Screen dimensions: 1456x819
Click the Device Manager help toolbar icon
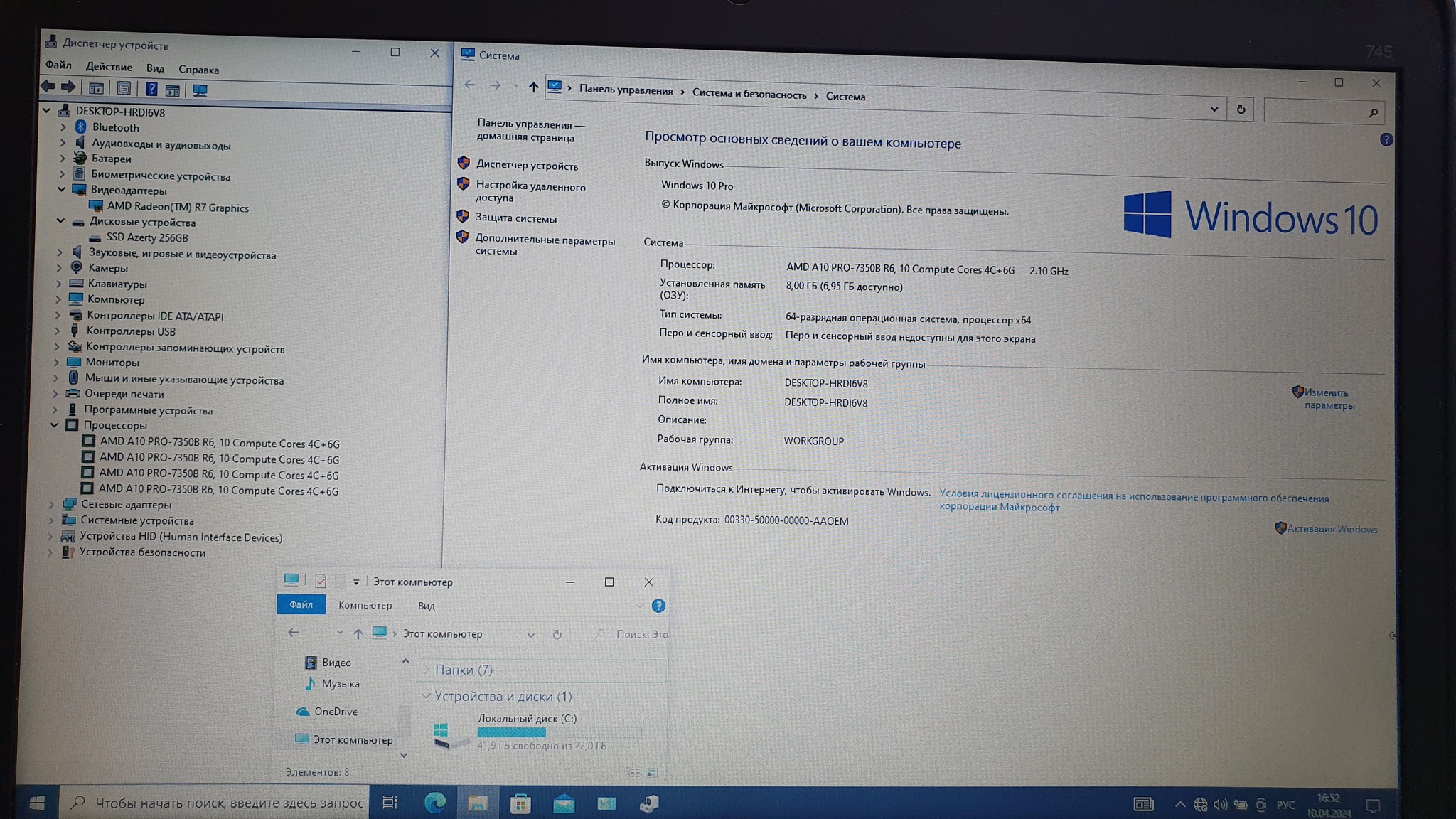click(151, 89)
